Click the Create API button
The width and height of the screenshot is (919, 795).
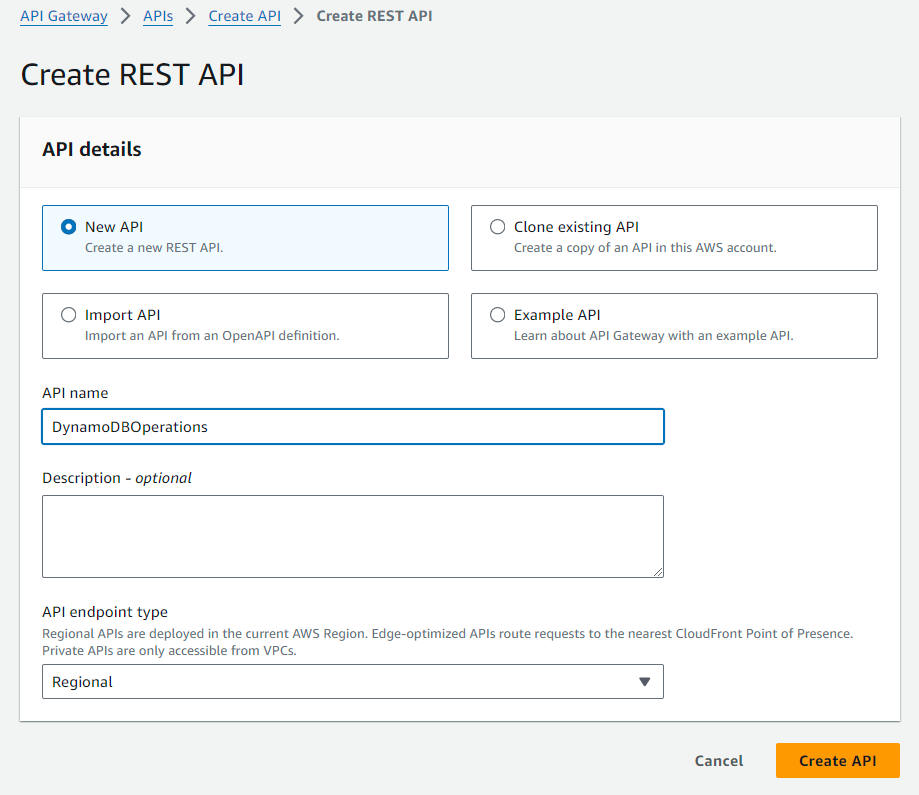pos(837,761)
